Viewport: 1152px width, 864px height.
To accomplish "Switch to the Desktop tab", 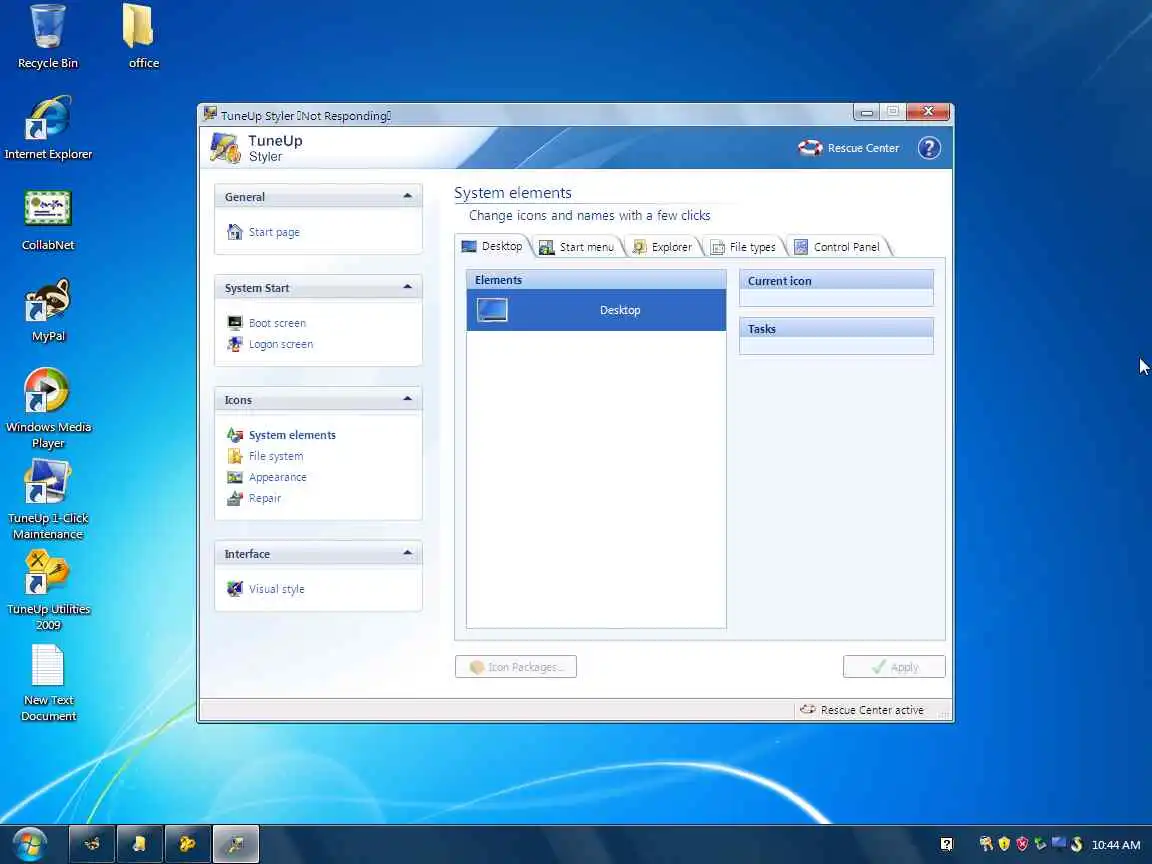I will click(x=492, y=246).
